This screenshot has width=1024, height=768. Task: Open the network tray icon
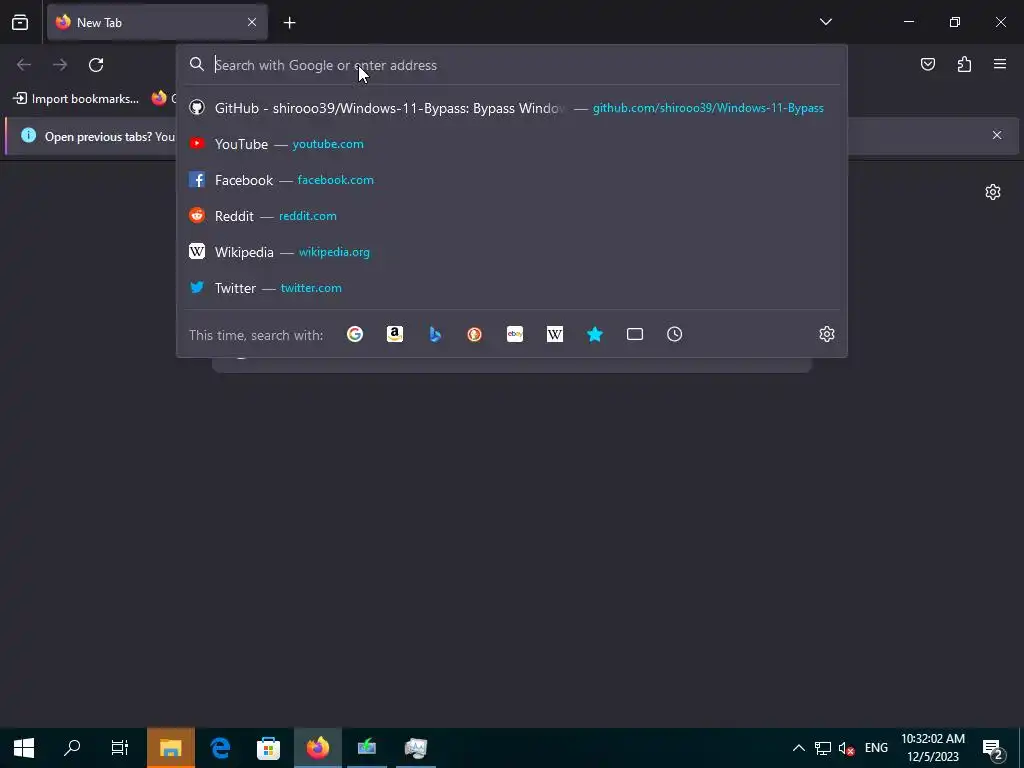(822, 748)
